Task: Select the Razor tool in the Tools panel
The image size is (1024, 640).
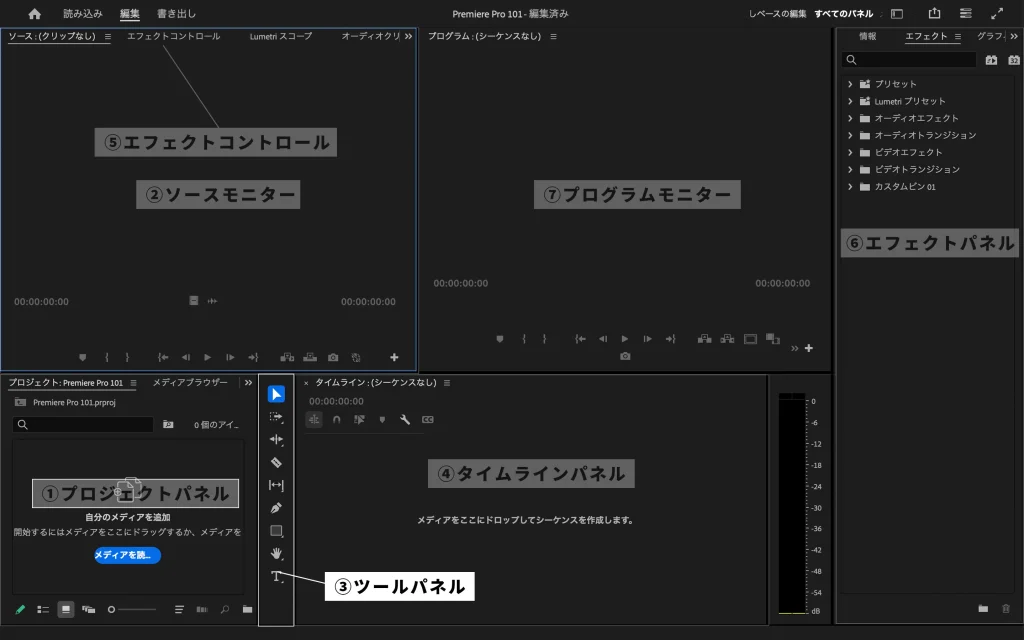Action: [275, 460]
